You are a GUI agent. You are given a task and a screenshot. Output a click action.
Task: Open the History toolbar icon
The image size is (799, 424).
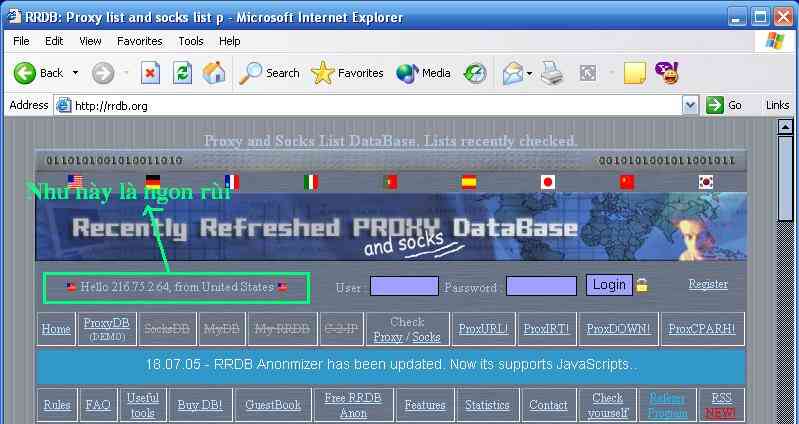[475, 73]
